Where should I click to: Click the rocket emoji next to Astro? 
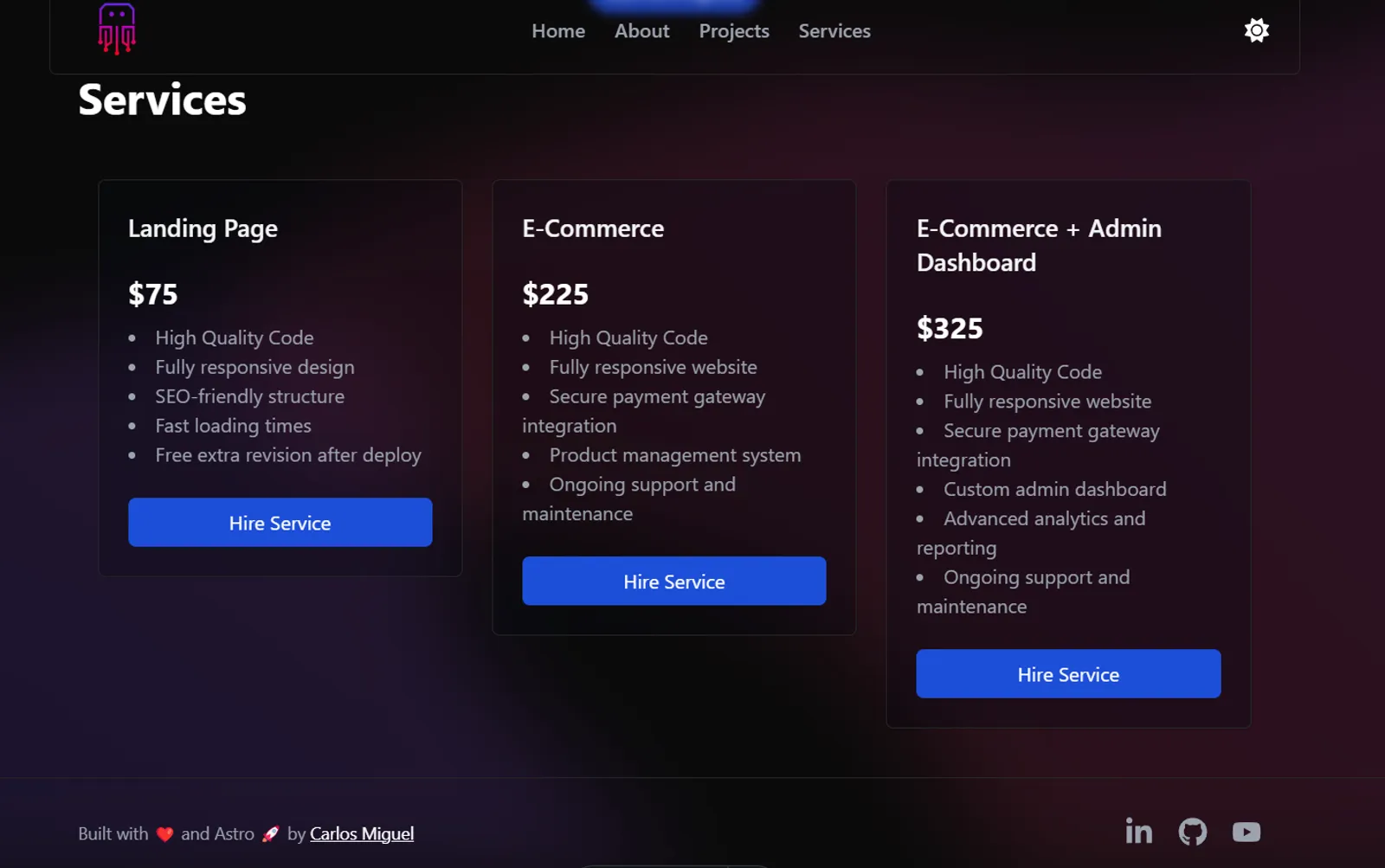(x=271, y=834)
